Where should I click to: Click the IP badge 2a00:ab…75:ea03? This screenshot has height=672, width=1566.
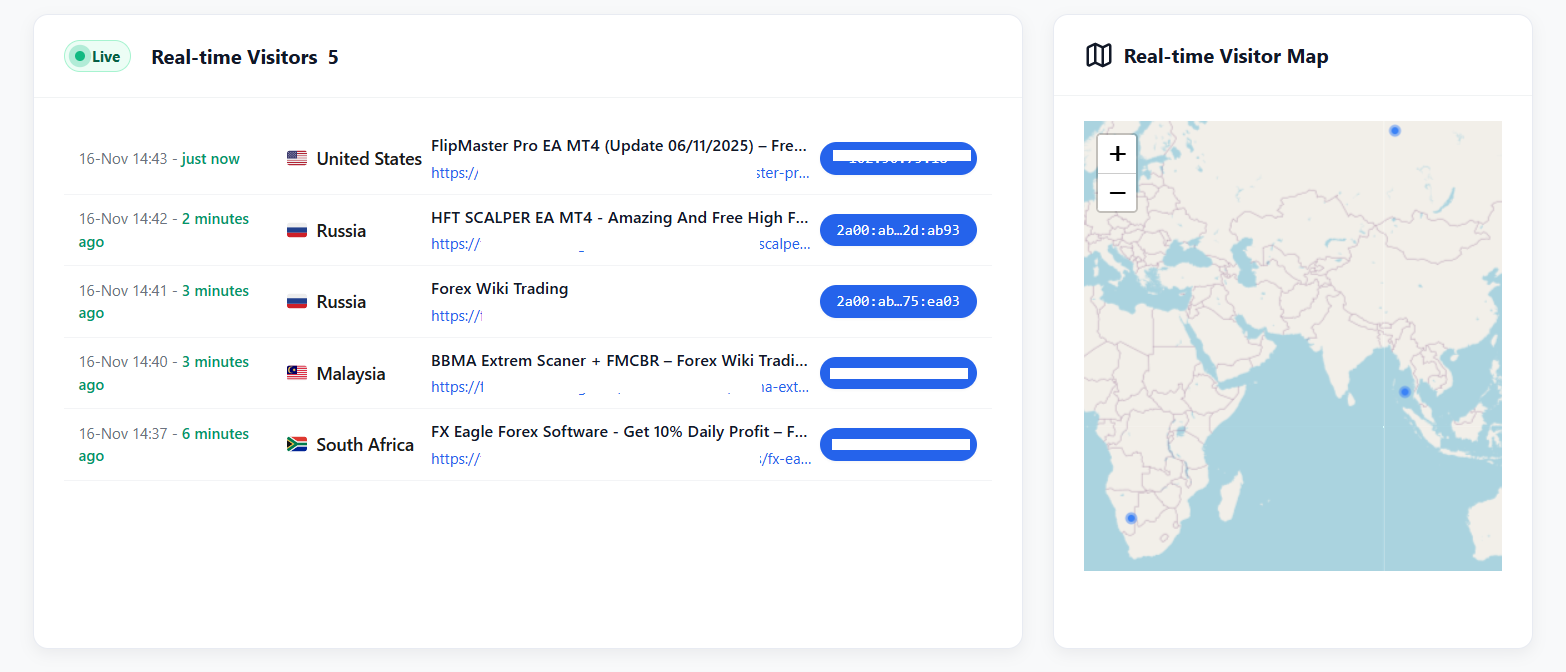(x=897, y=301)
